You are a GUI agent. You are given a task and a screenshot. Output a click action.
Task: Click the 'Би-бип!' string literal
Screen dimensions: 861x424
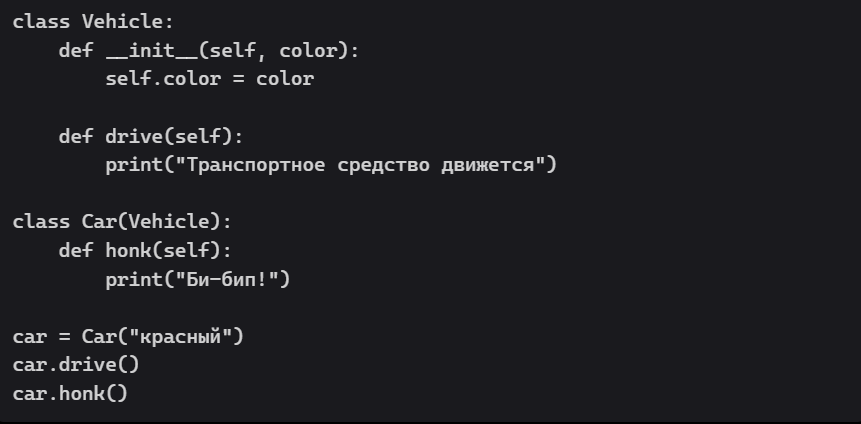232,279
